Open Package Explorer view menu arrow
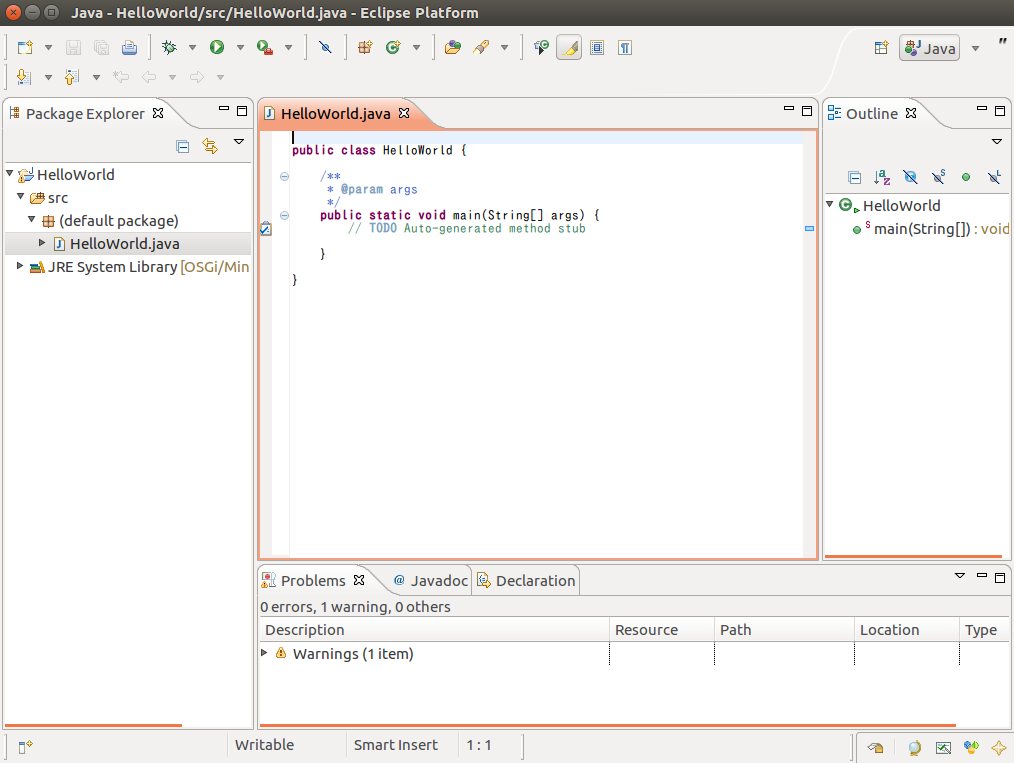Screen dimensions: 1014x763 pos(239,142)
